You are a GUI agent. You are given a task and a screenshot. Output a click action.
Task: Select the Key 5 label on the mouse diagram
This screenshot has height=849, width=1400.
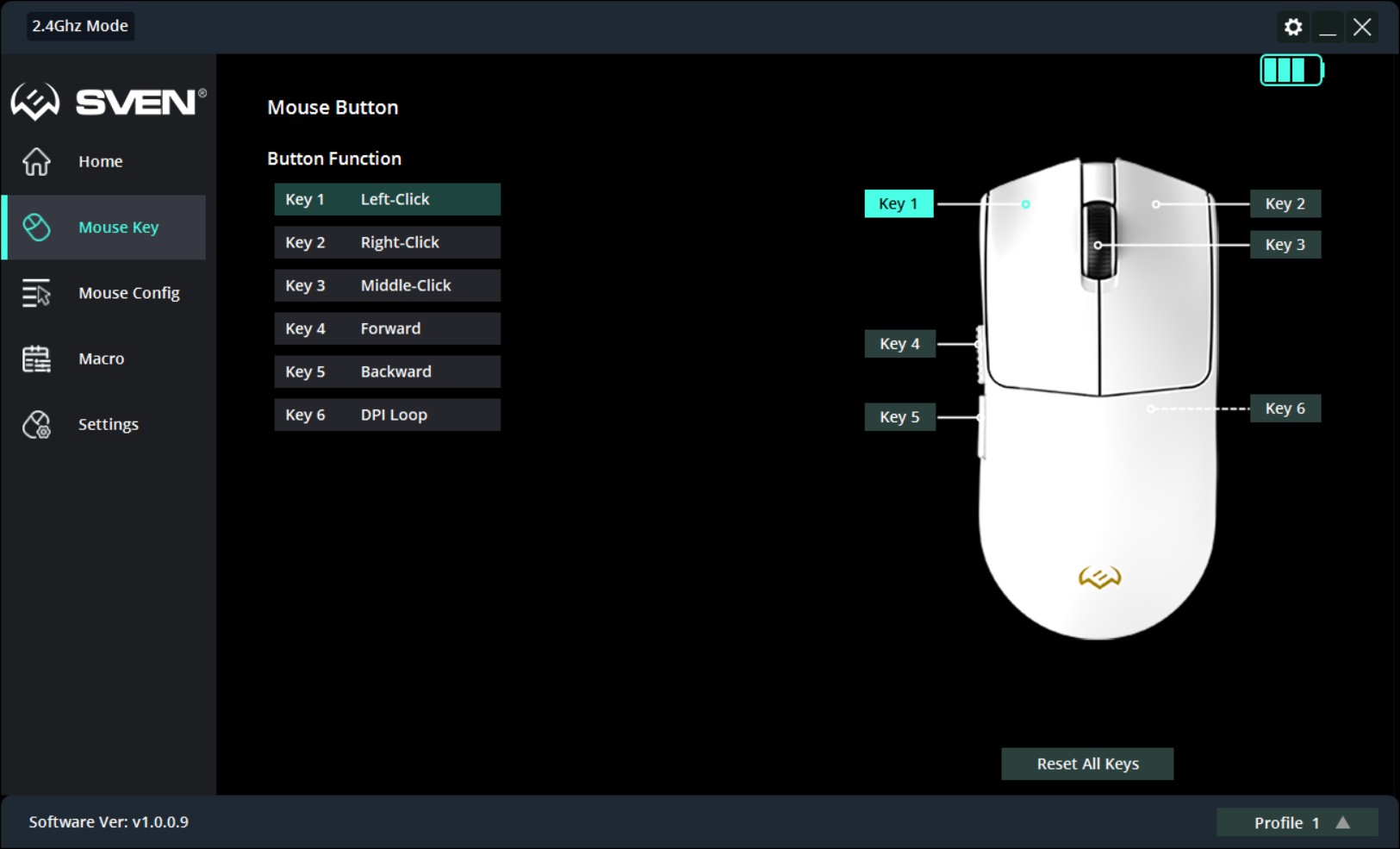tap(899, 417)
